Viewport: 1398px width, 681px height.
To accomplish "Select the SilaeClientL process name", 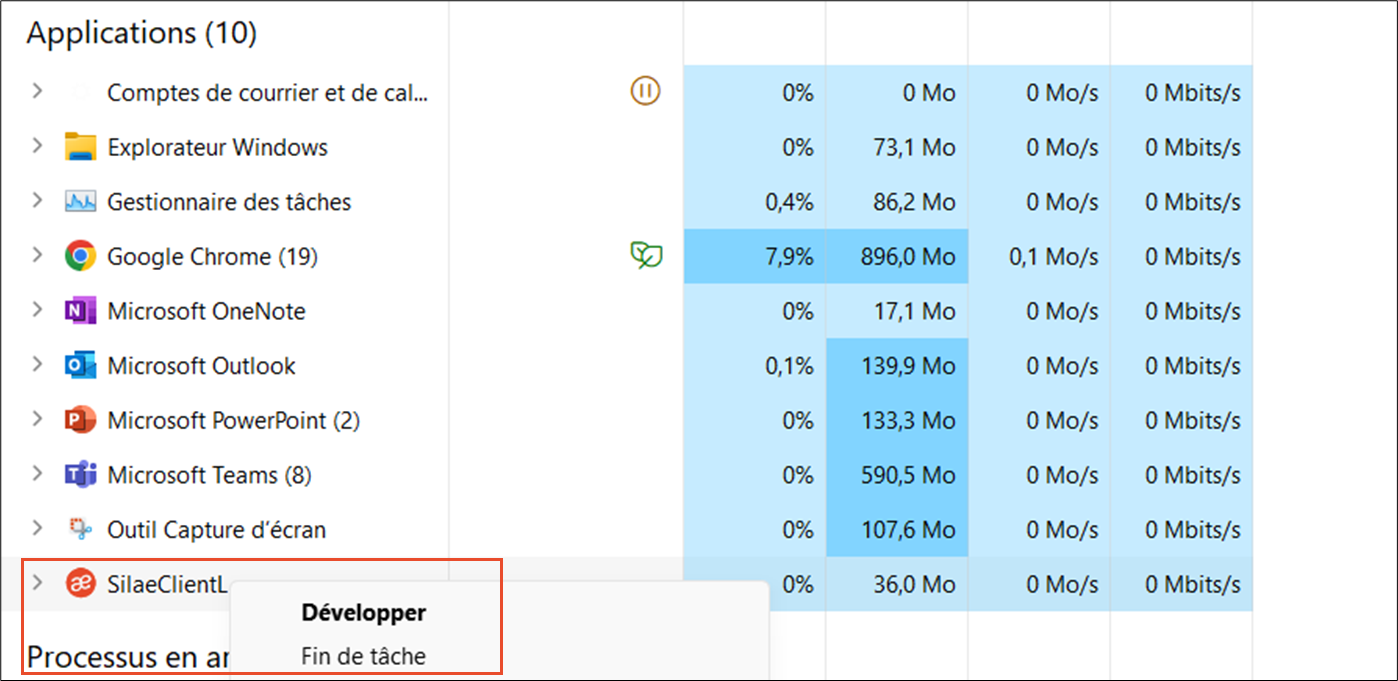I will tap(168, 584).
